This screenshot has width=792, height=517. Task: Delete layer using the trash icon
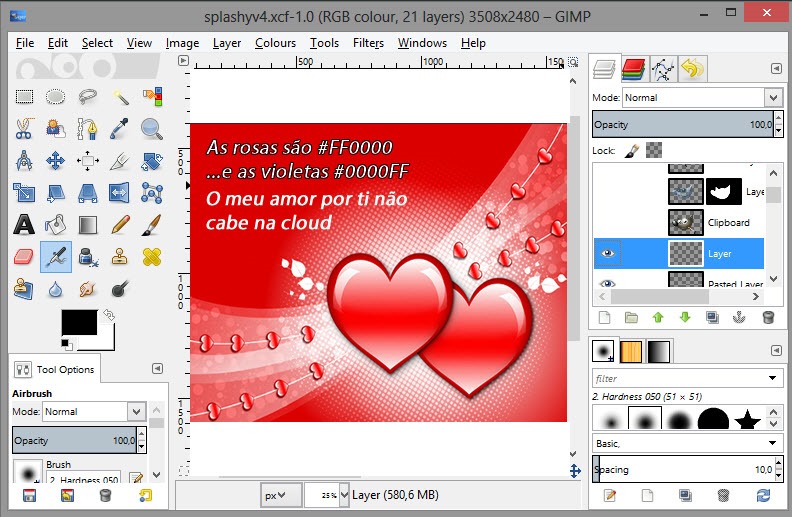click(768, 317)
